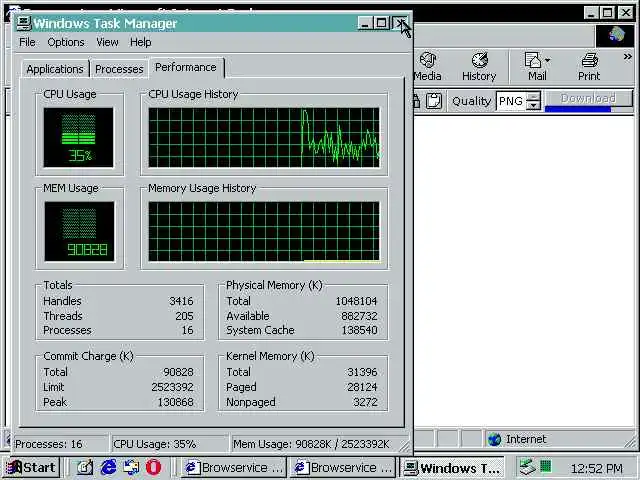Screen dimensions: 640x480
Task: Click the safely remove hardware tray icon
Action: pyautogui.click(x=528, y=467)
